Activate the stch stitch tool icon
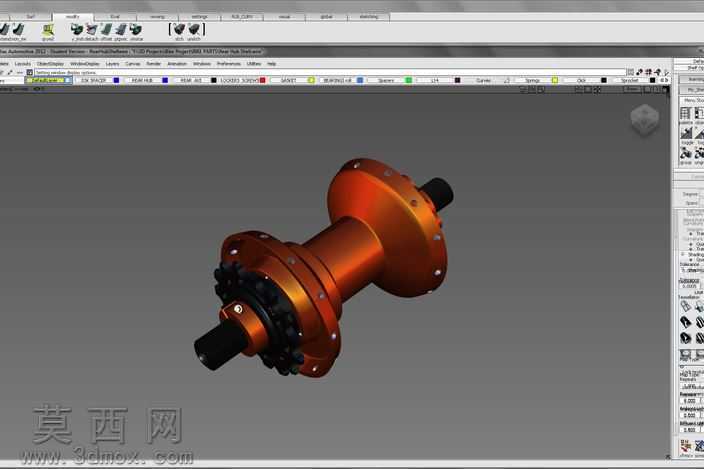 [x=179, y=30]
